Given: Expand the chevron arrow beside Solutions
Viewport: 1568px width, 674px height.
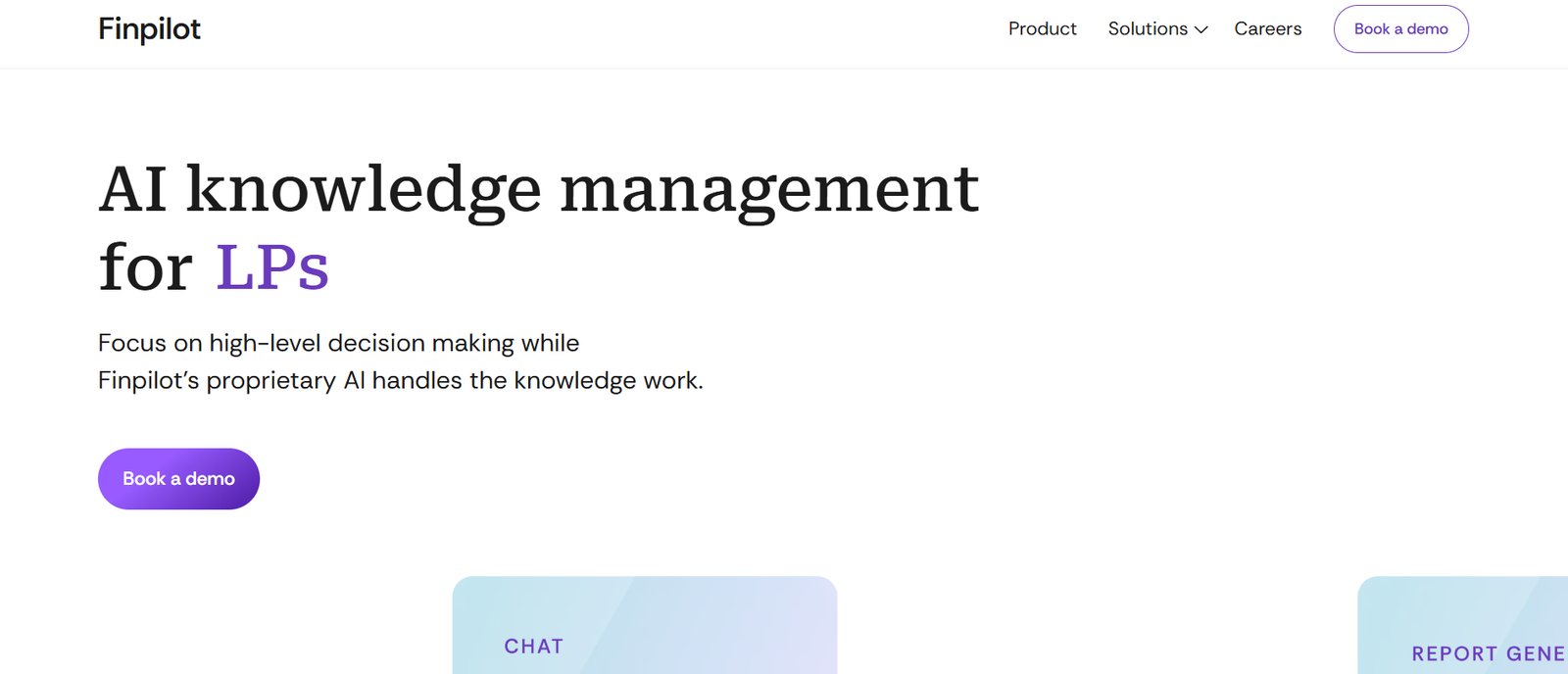Looking at the screenshot, I should (x=1201, y=30).
